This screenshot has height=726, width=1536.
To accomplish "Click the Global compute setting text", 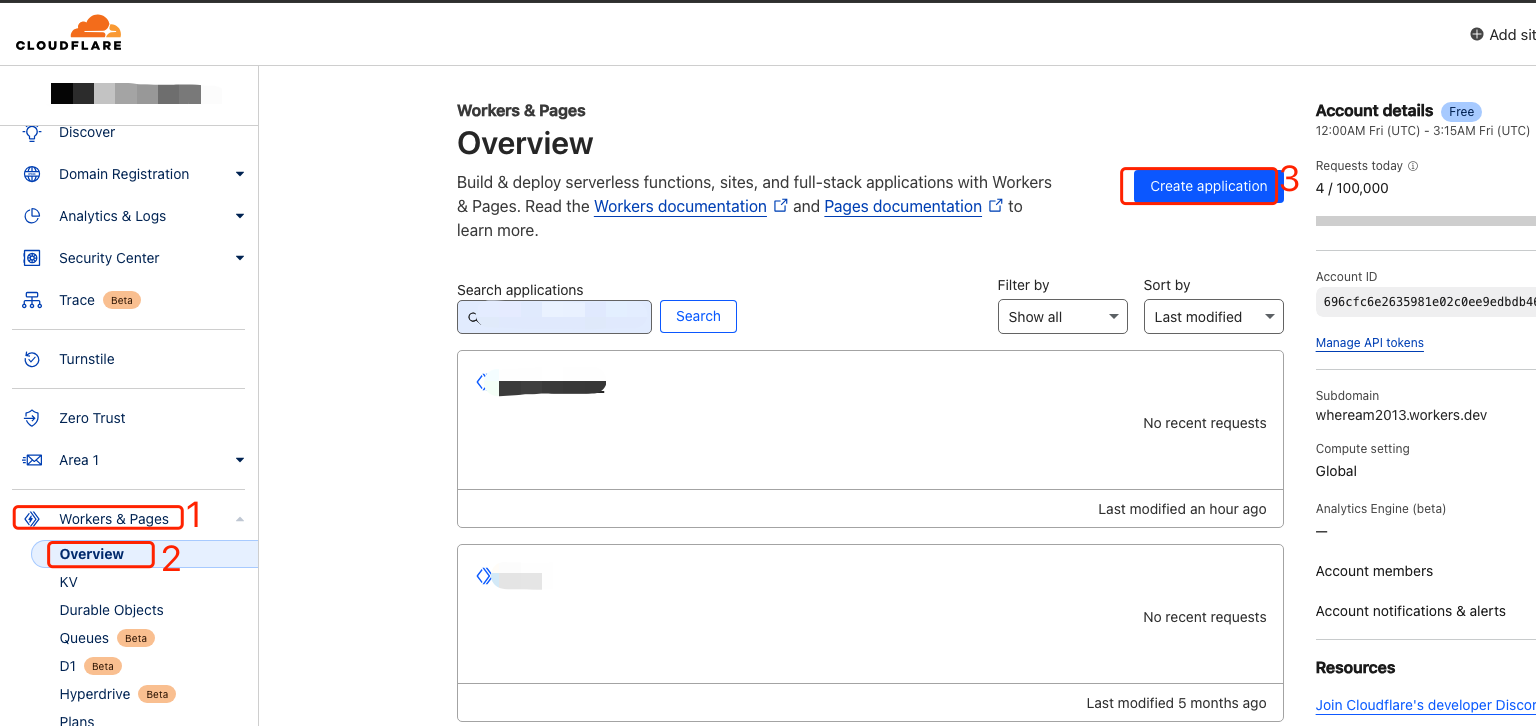I will [1336, 471].
